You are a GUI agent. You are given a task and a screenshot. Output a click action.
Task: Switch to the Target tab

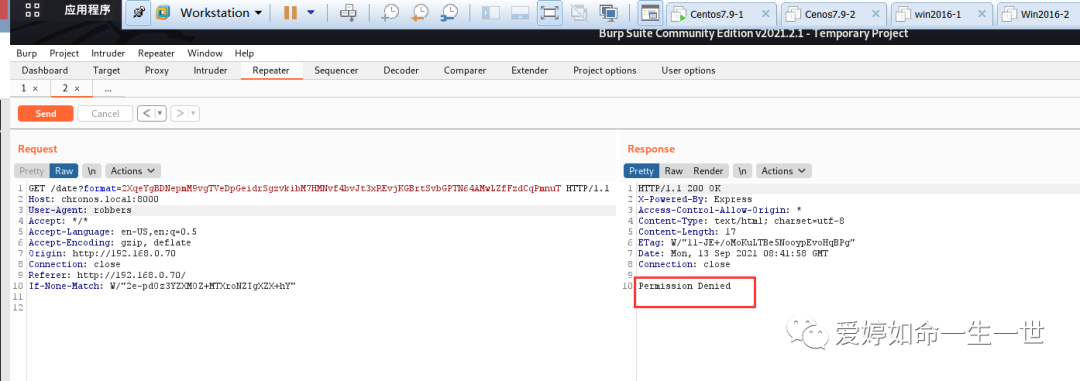106,70
